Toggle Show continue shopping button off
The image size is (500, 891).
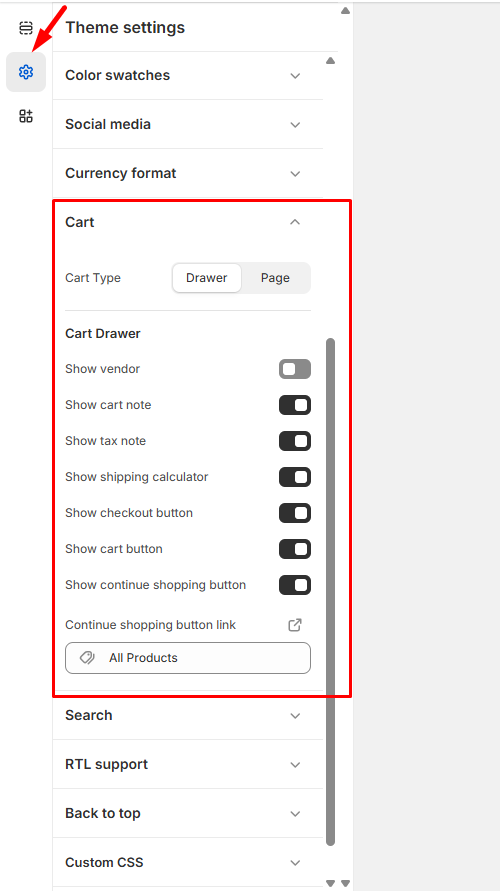(295, 585)
